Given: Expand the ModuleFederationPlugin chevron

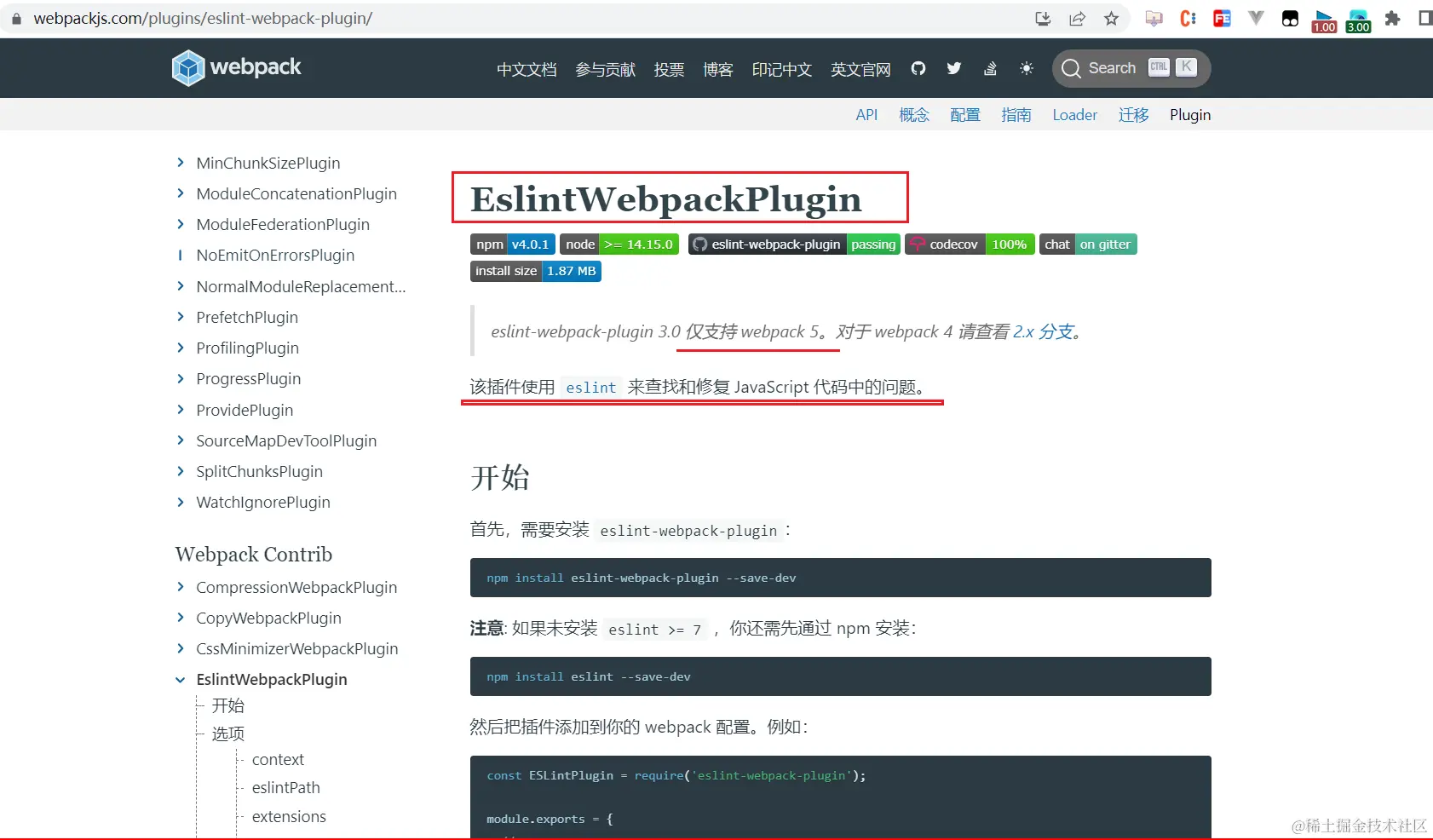Looking at the screenshot, I should point(180,224).
